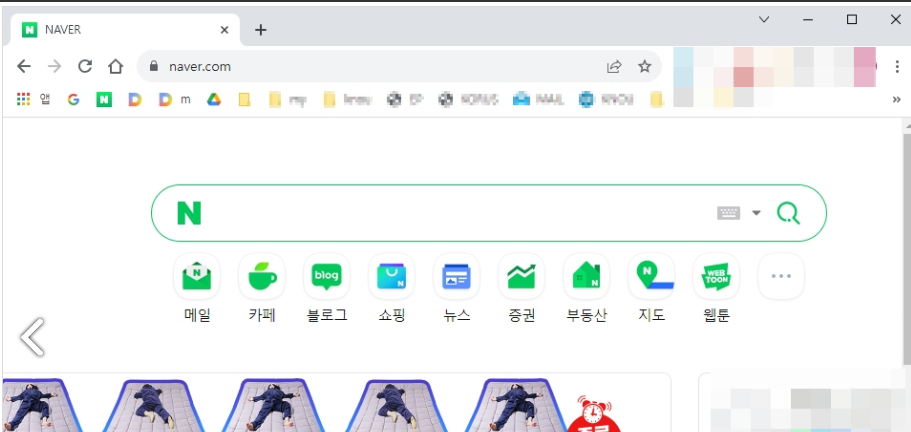The image size is (911, 432).
Task: Open the Google bookmark icon
Action: coord(73,100)
